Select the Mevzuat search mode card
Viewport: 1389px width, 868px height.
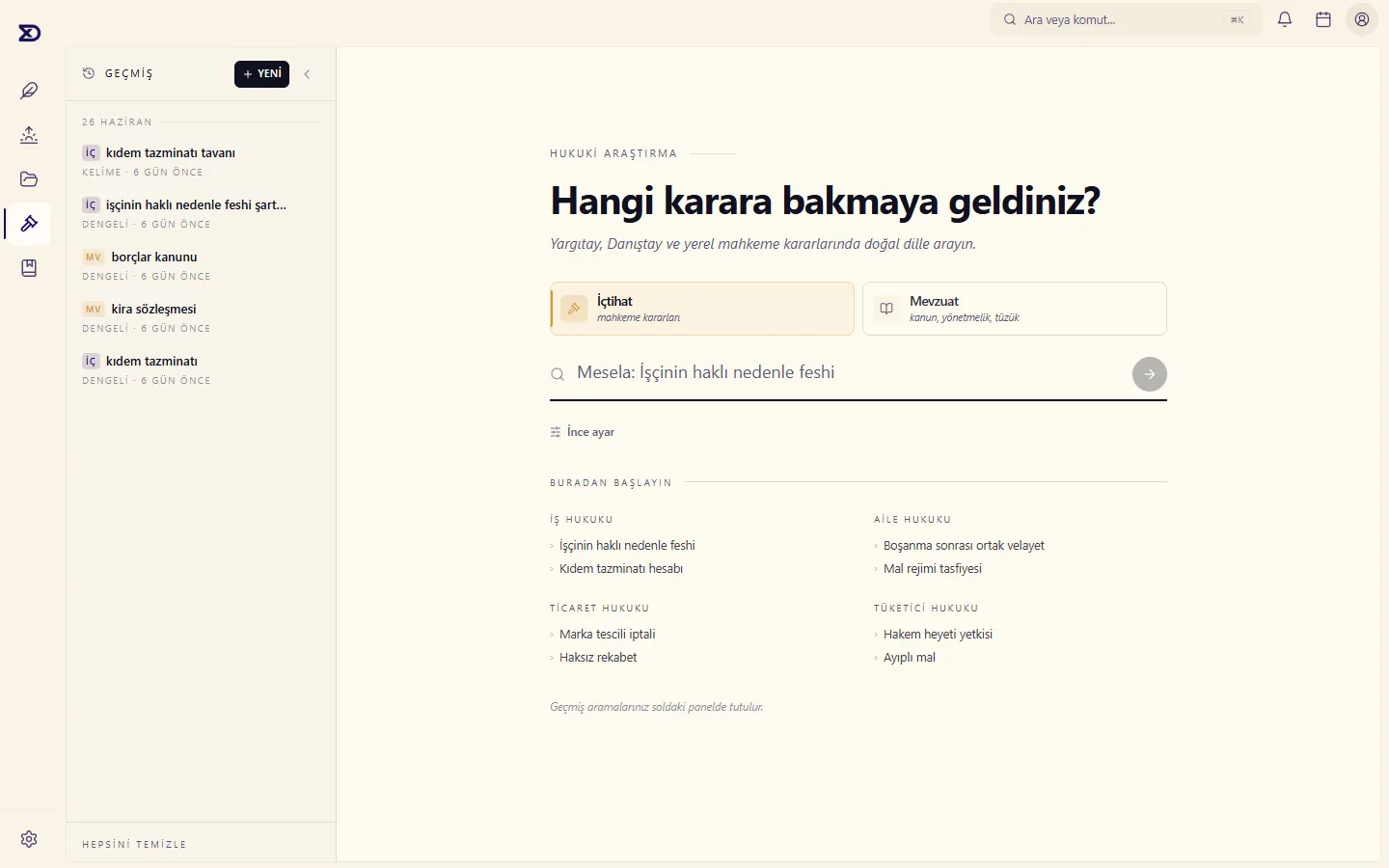(x=1015, y=309)
